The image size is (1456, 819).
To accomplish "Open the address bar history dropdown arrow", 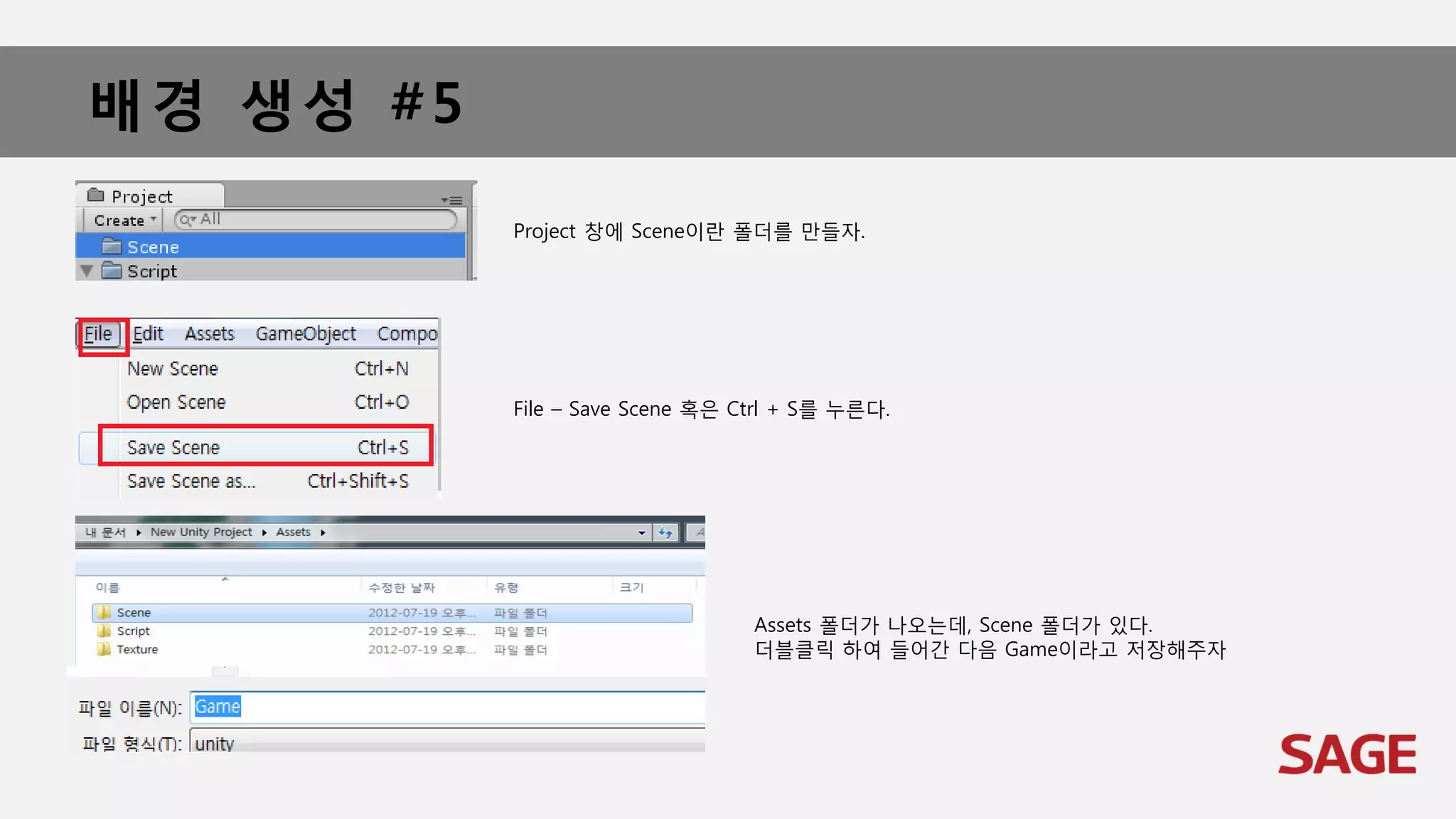I will pyautogui.click(x=642, y=532).
